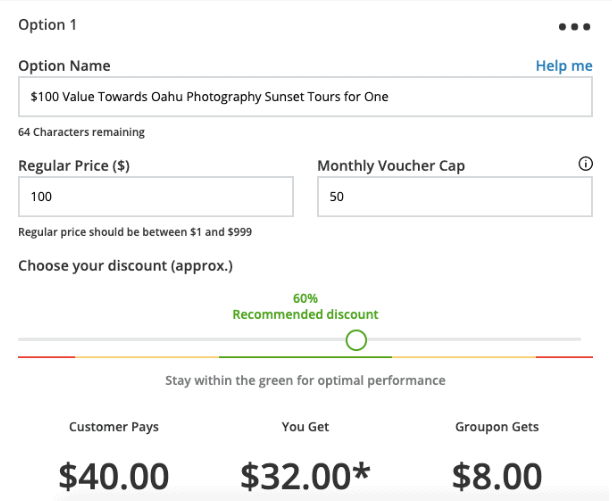
Task: Click the left red zone of discount slider
Action: [46, 356]
